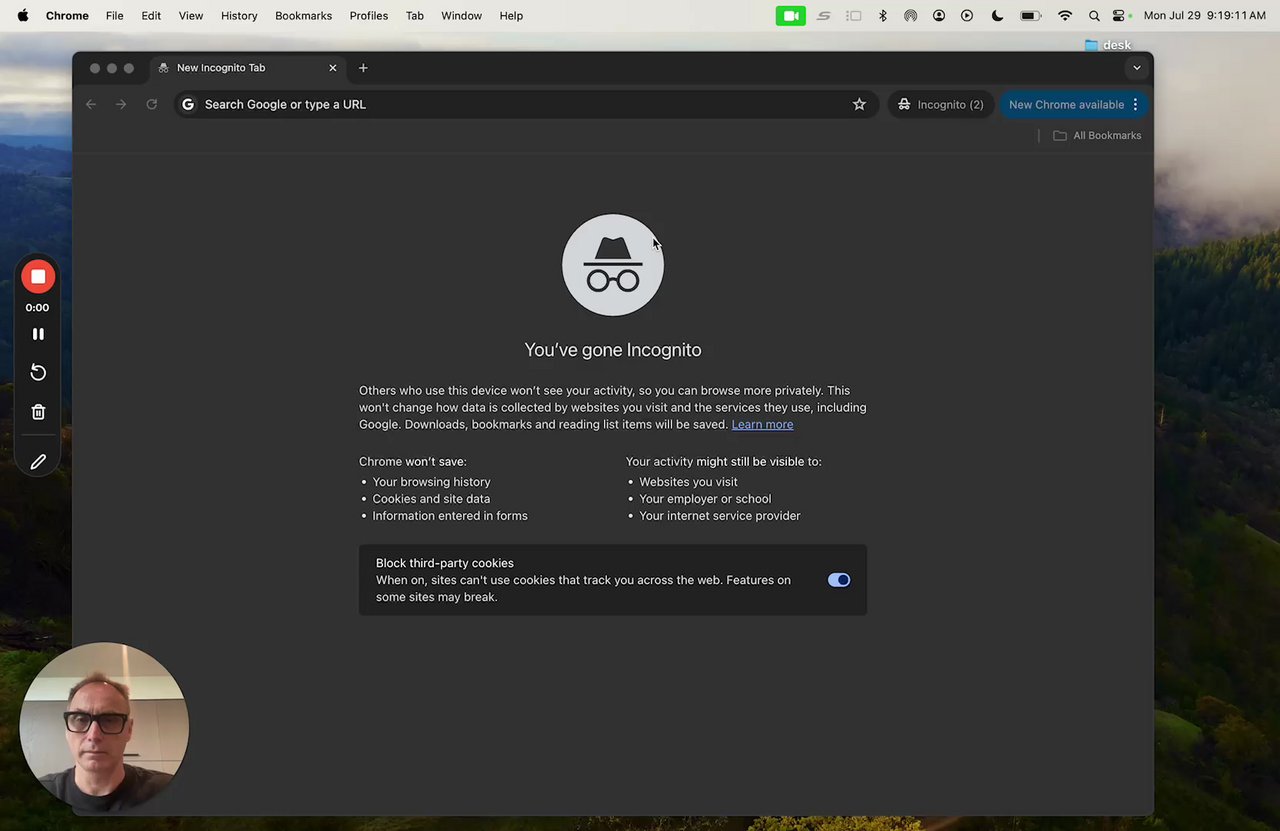Click the 'Websites you visit' list item

[688, 482]
